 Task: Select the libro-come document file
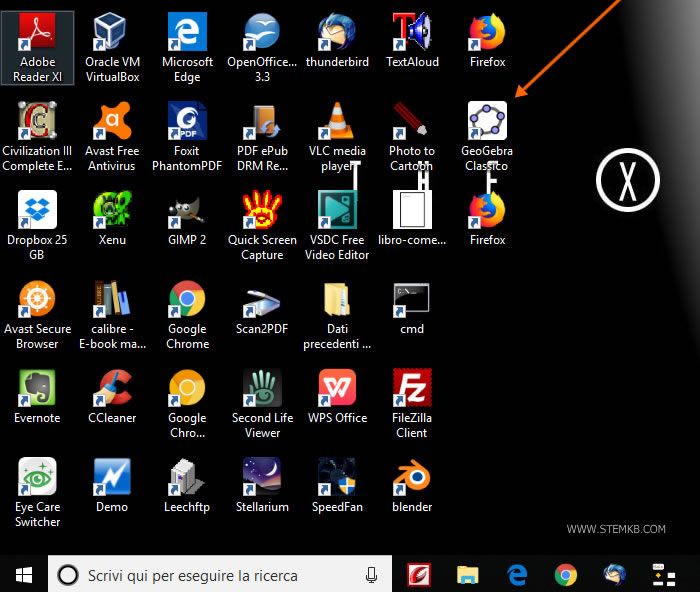(412, 218)
